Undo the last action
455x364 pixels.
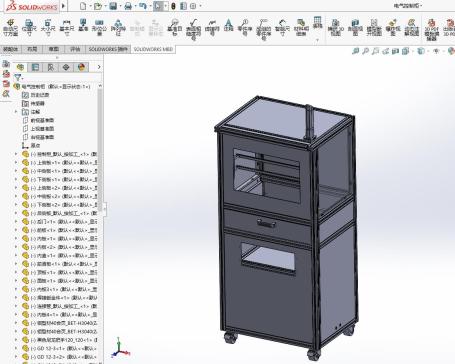(142, 6)
